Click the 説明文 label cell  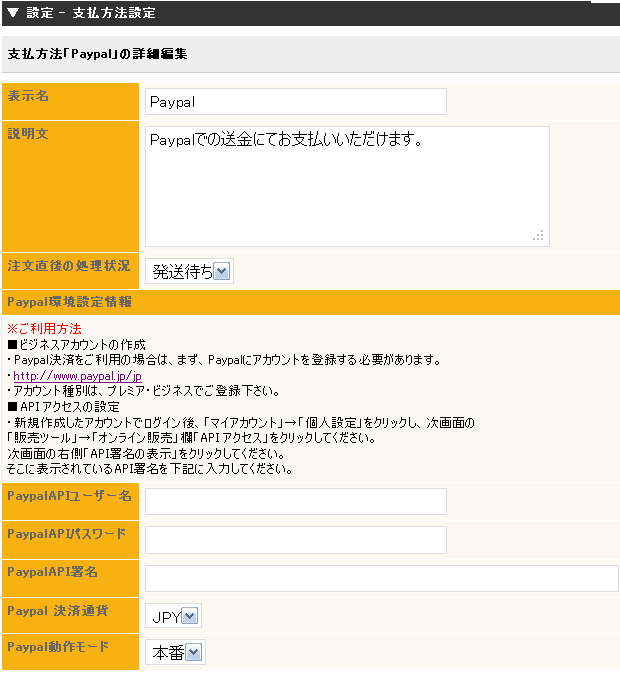coord(70,186)
